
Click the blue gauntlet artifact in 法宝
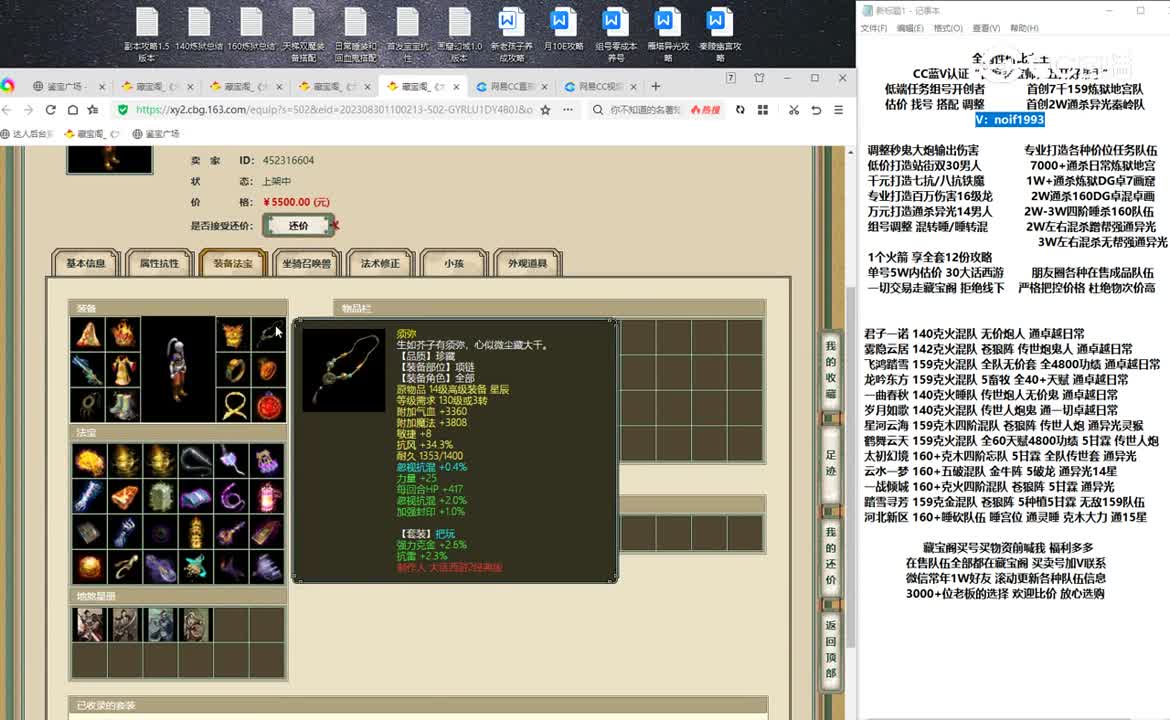pyautogui.click(x=124, y=531)
